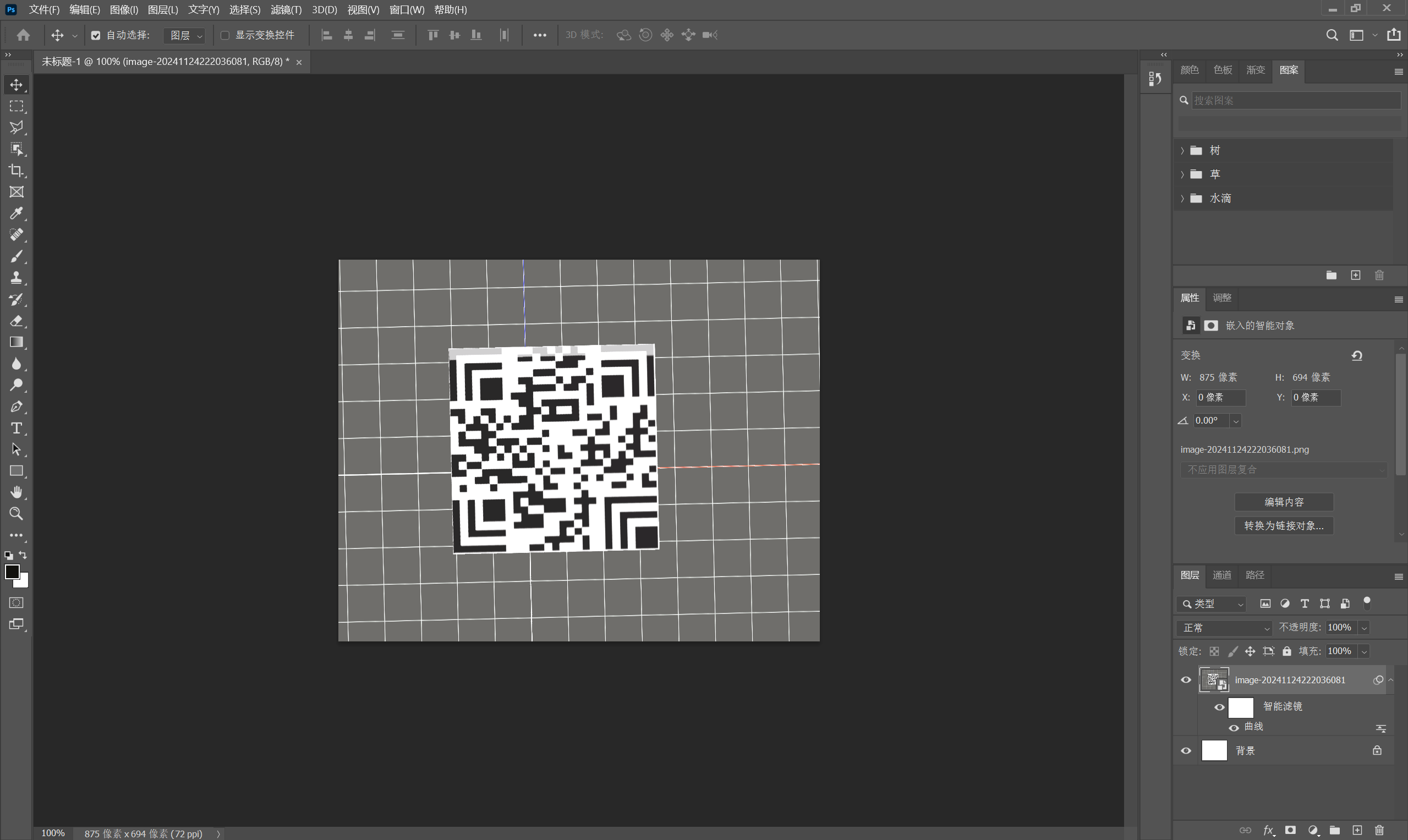Hide the Smart Filters (智能滤镜) mask
The image size is (1408, 840).
pyautogui.click(x=1219, y=707)
